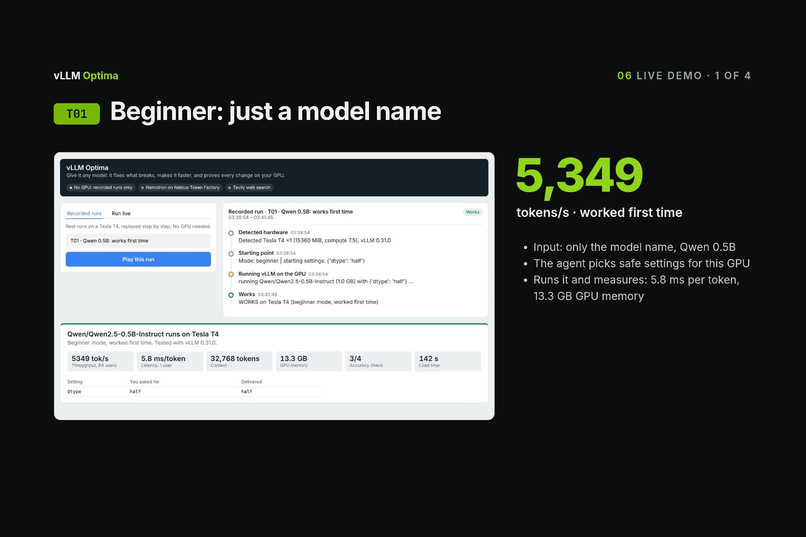Click the running Qwen/Qwen2.5-0.5B-Instruct detail line

[x=325, y=281]
